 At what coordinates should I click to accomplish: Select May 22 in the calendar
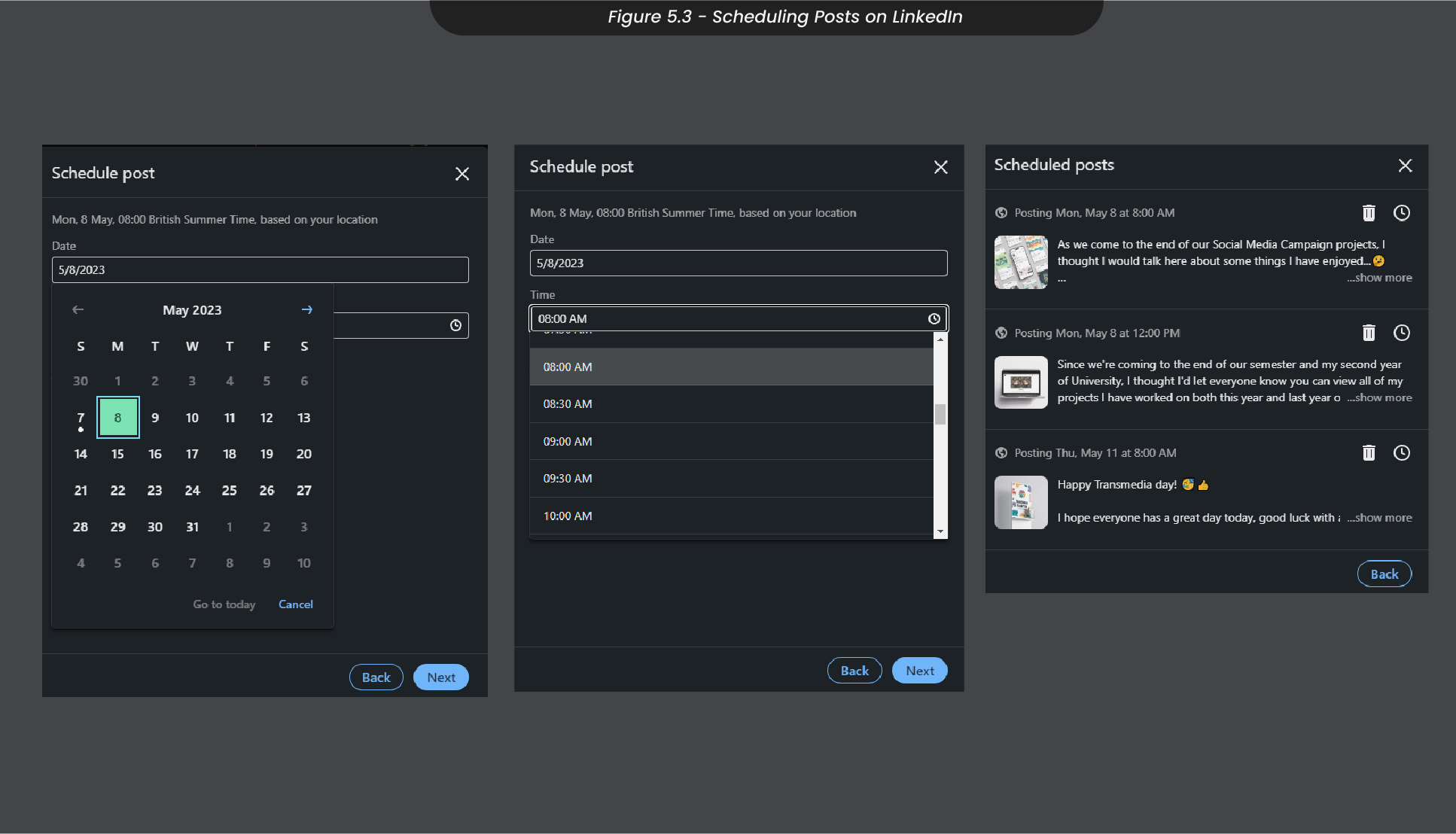tap(118, 491)
